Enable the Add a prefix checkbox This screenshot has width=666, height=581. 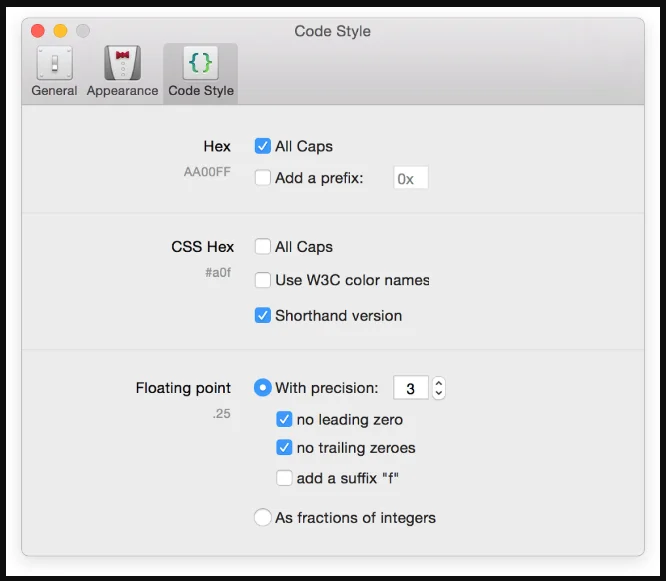click(x=262, y=178)
